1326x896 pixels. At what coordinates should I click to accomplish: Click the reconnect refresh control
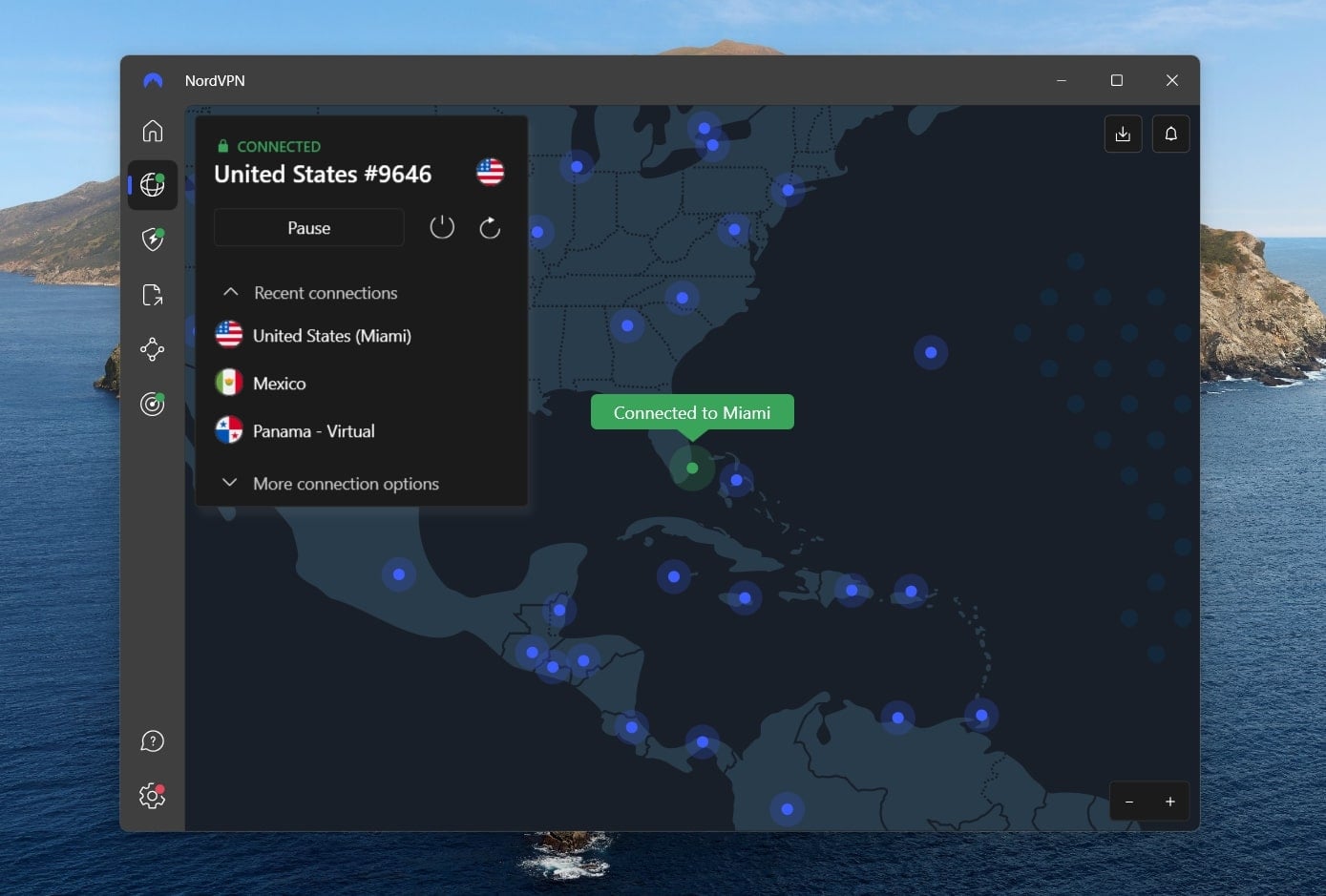pos(489,227)
